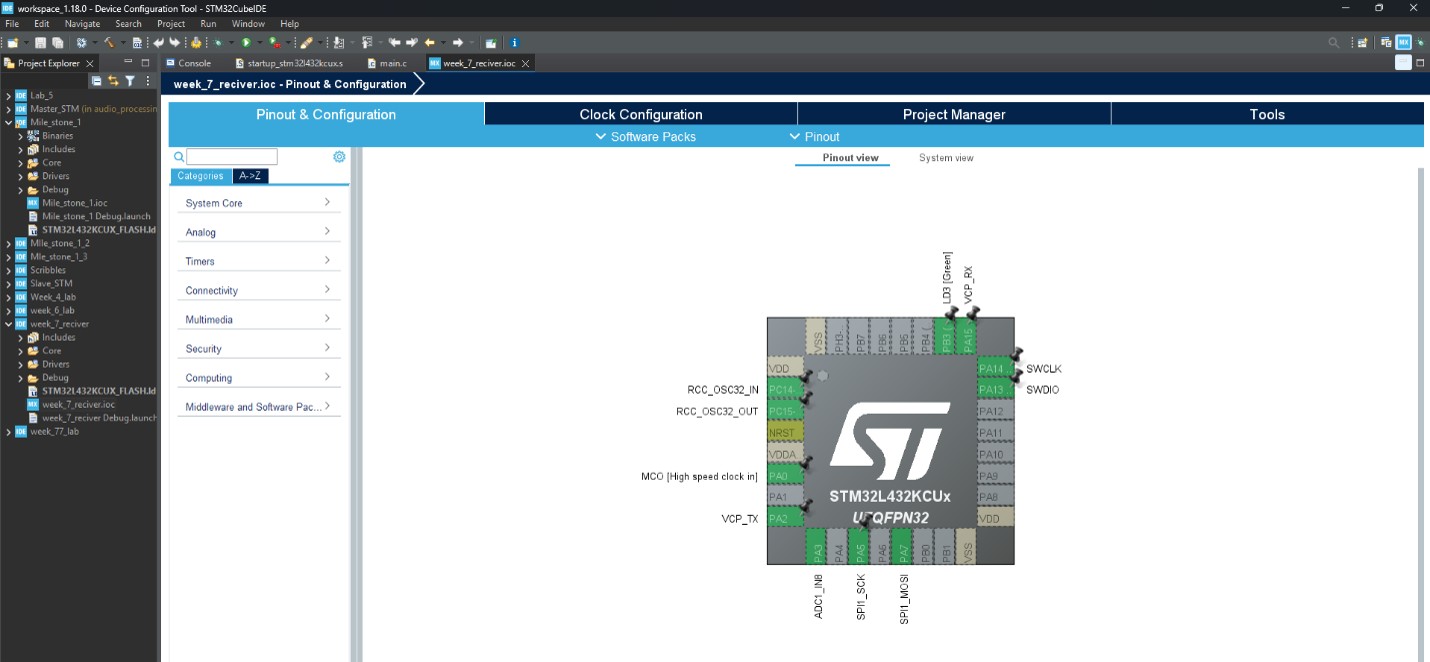The width and height of the screenshot is (1430, 662).
Task: Minimize the Project Explorer view
Action: point(128,63)
